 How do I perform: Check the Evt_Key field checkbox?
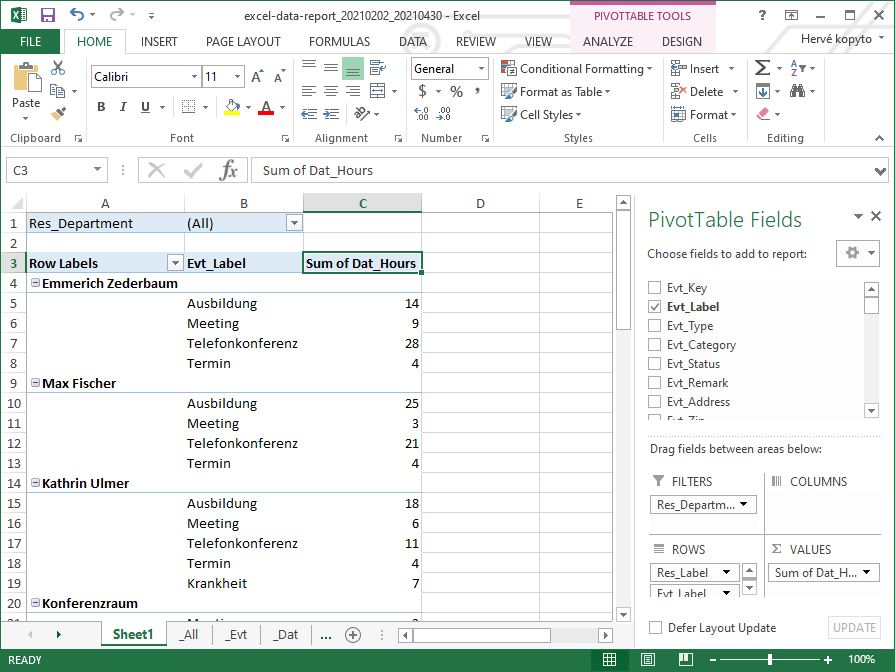[x=655, y=288]
